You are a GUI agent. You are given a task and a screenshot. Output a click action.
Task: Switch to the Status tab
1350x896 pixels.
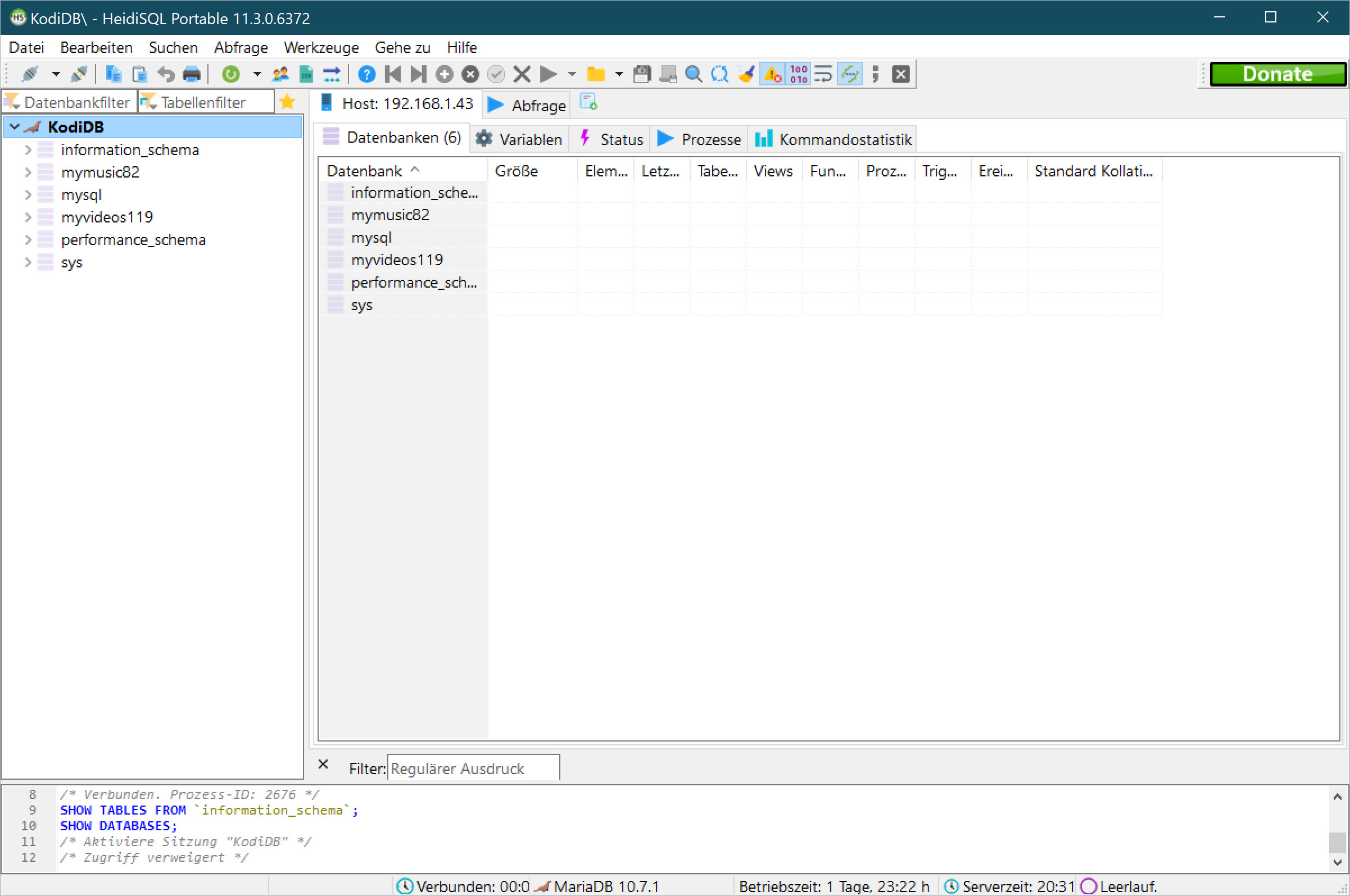pos(611,139)
